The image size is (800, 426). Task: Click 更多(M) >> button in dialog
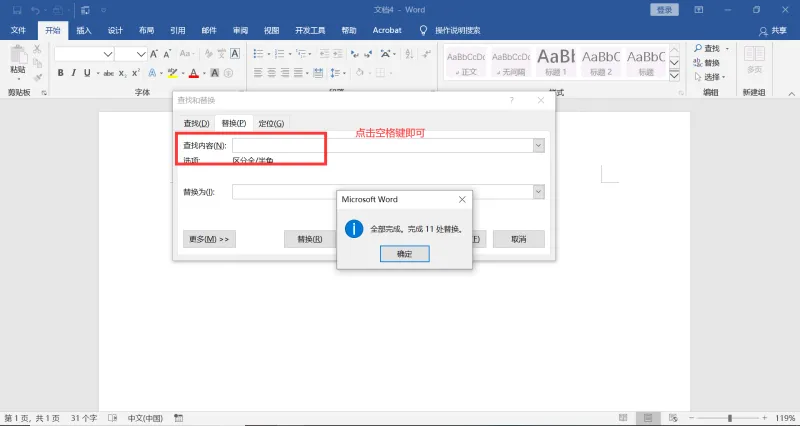pos(209,239)
